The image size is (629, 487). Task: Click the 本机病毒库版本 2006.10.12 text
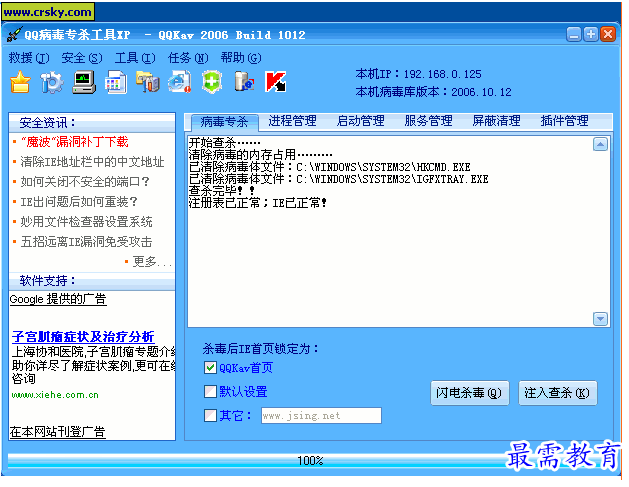(433, 92)
